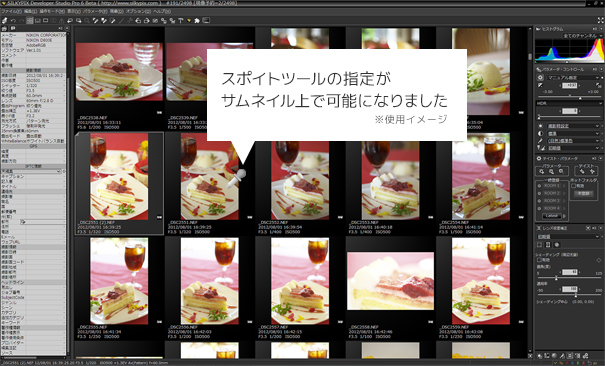605x366 pixels.
Task: Click the undo arrow in the toolbar
Action: [x=13, y=20]
